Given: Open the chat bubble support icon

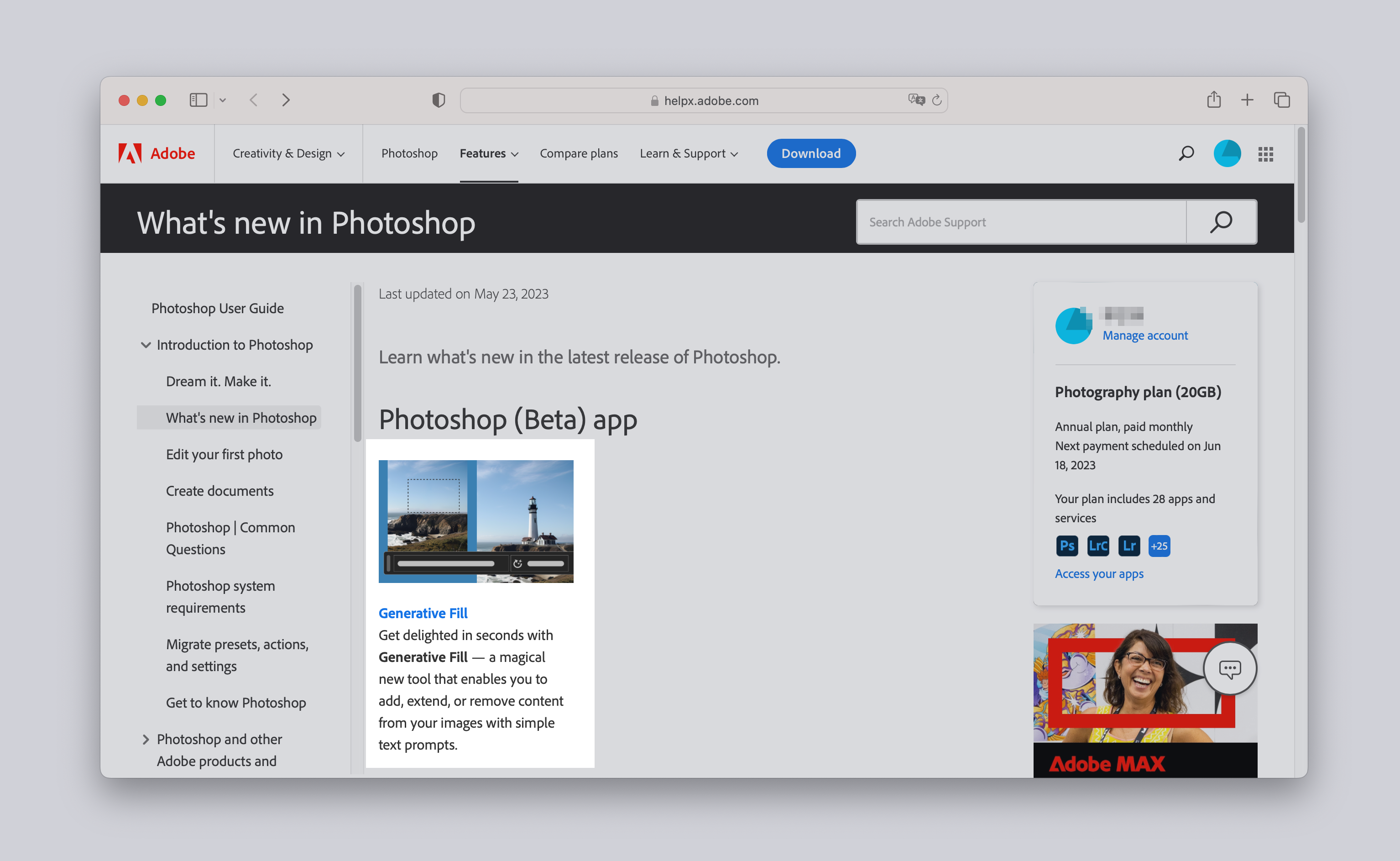Looking at the screenshot, I should coord(1230,668).
